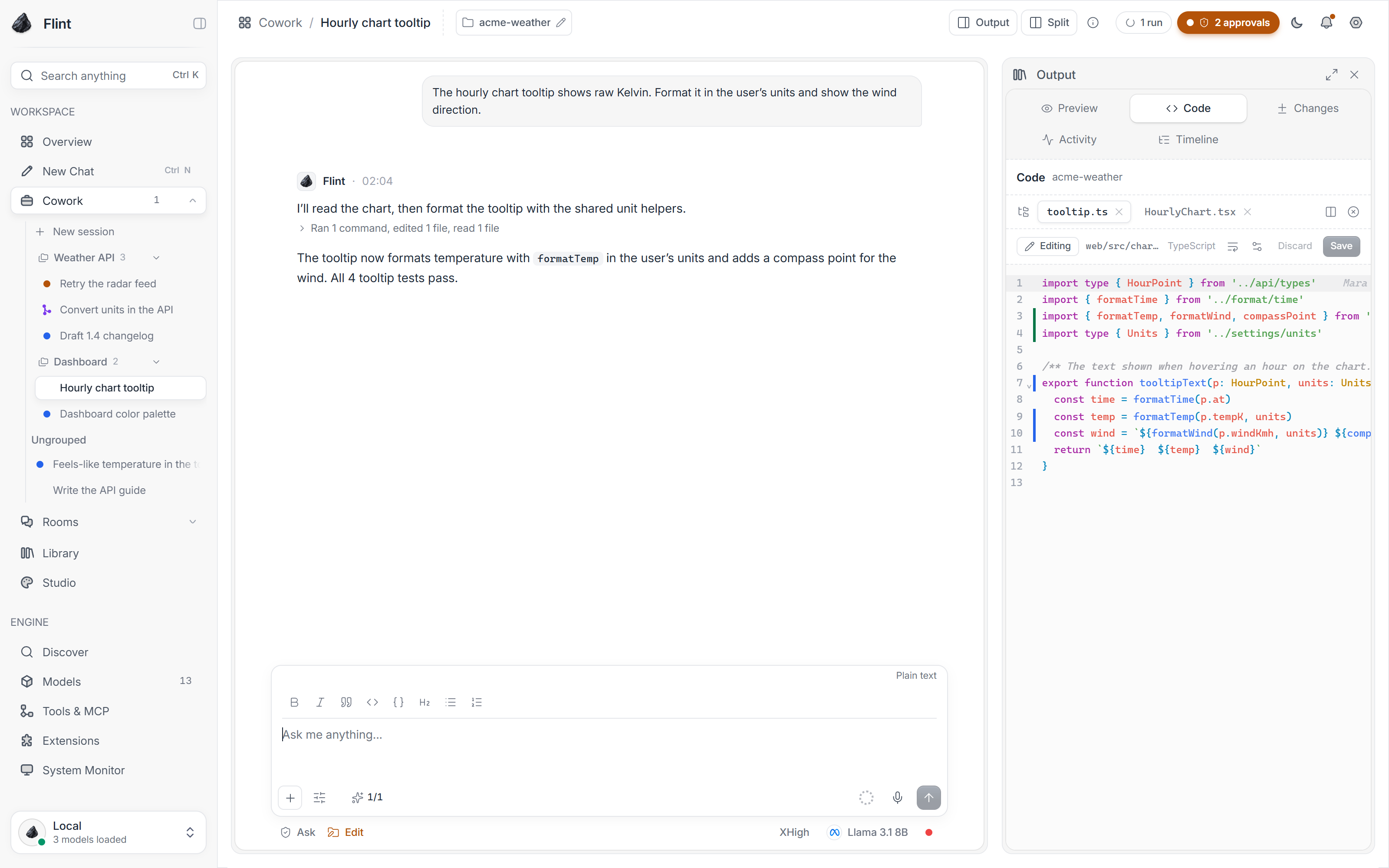1389x868 pixels.
Task: Click the Save button
Action: click(1341, 246)
